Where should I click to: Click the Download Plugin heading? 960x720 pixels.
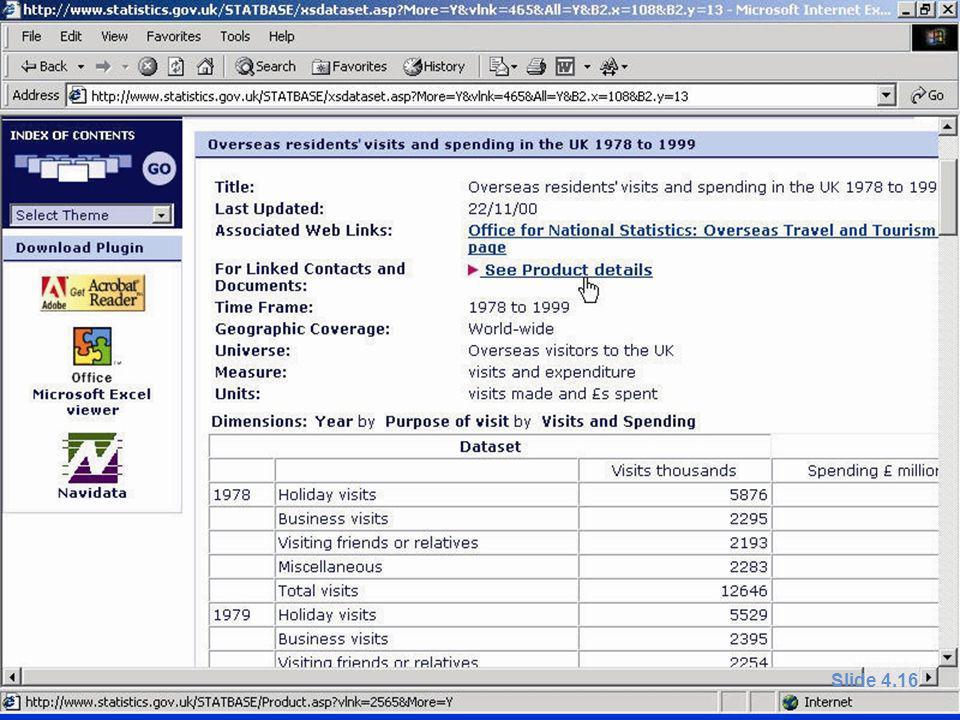(x=80, y=248)
